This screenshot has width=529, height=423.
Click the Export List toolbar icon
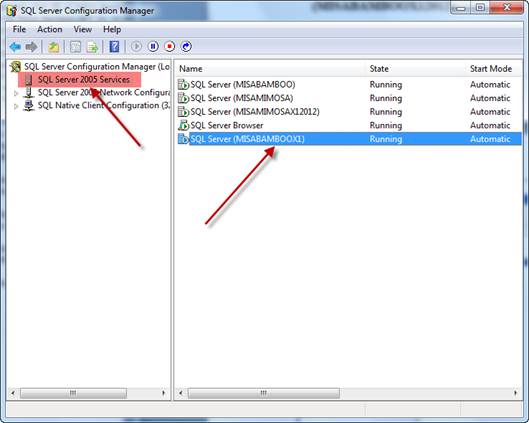(x=92, y=47)
